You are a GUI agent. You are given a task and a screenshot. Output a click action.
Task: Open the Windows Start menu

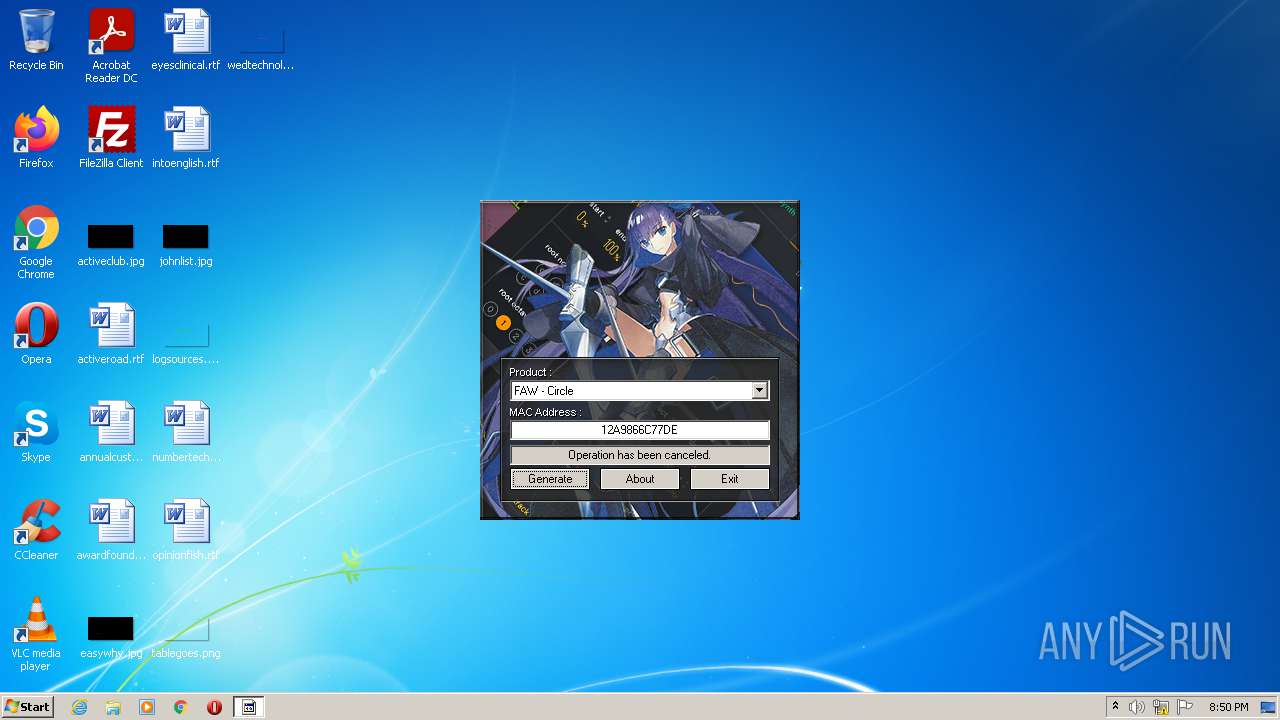27,707
